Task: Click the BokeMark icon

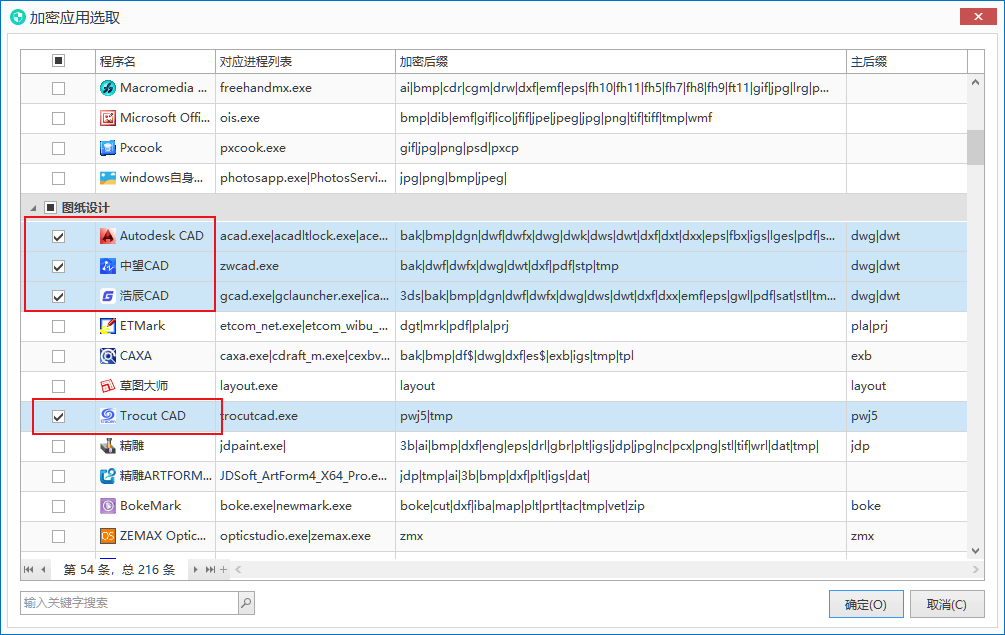Action: coord(108,506)
